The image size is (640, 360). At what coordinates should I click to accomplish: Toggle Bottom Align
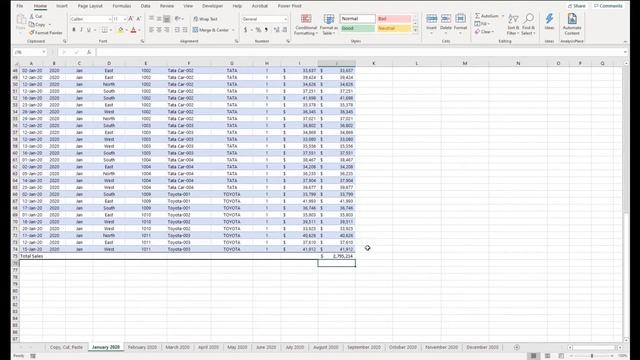[x=167, y=19]
